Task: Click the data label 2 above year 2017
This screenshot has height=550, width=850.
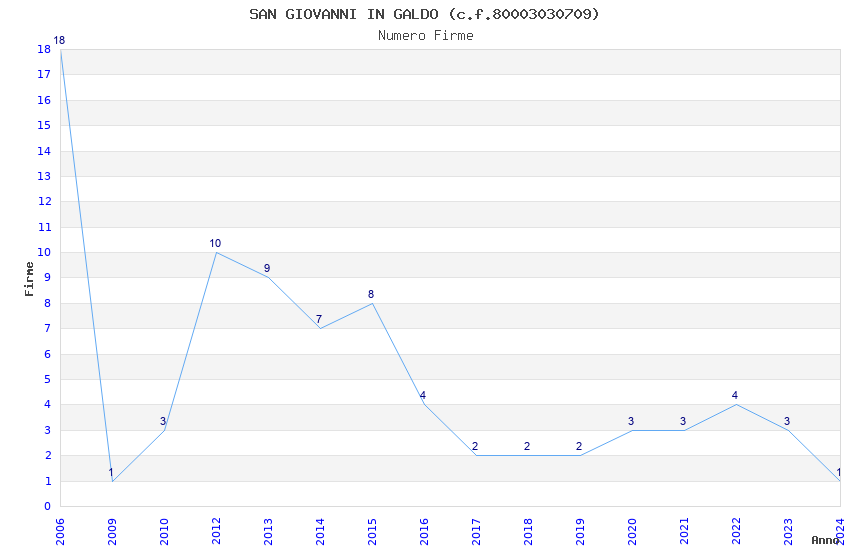Action: pyautogui.click(x=475, y=446)
